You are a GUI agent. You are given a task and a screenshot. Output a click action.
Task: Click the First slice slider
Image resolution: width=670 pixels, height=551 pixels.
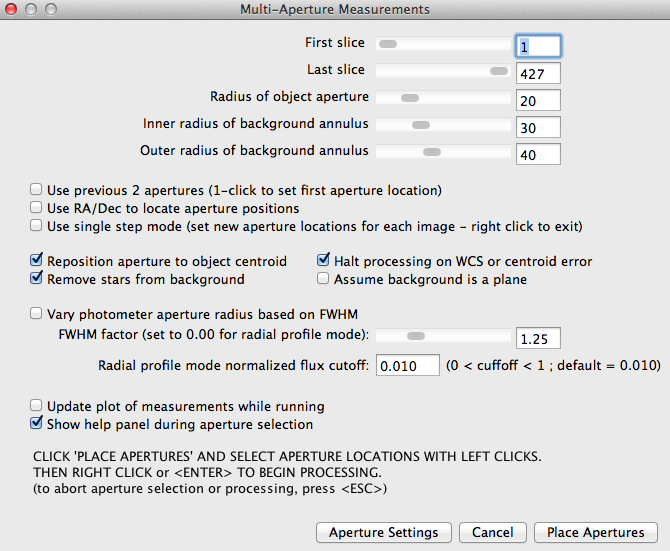click(441, 44)
